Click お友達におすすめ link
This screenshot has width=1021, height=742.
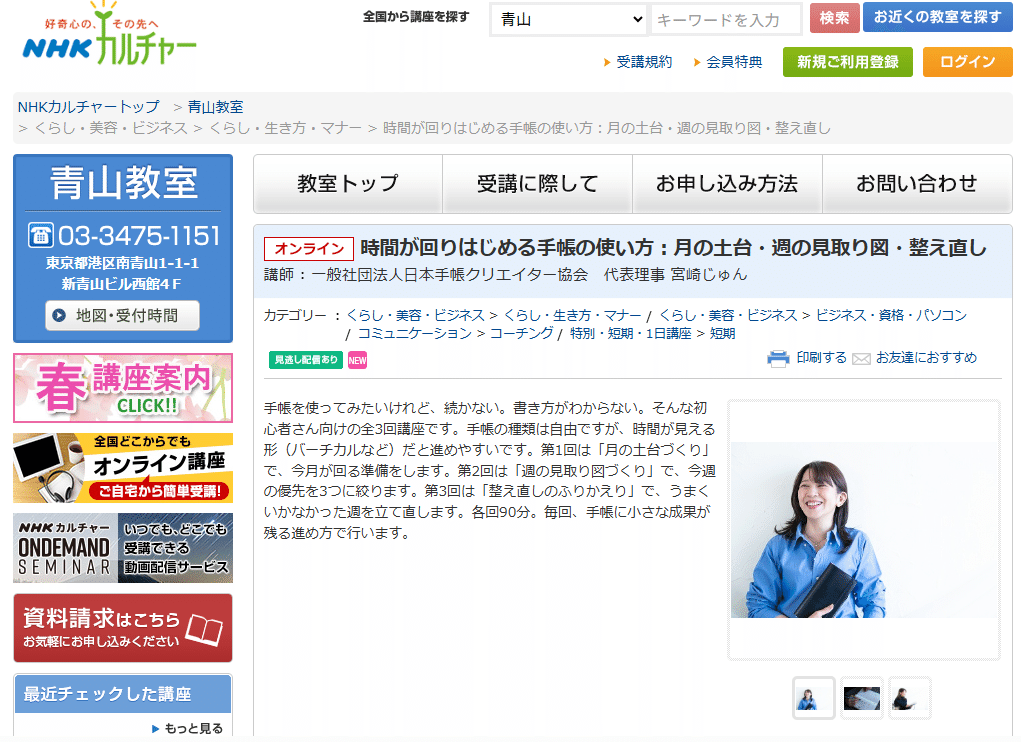(x=926, y=357)
